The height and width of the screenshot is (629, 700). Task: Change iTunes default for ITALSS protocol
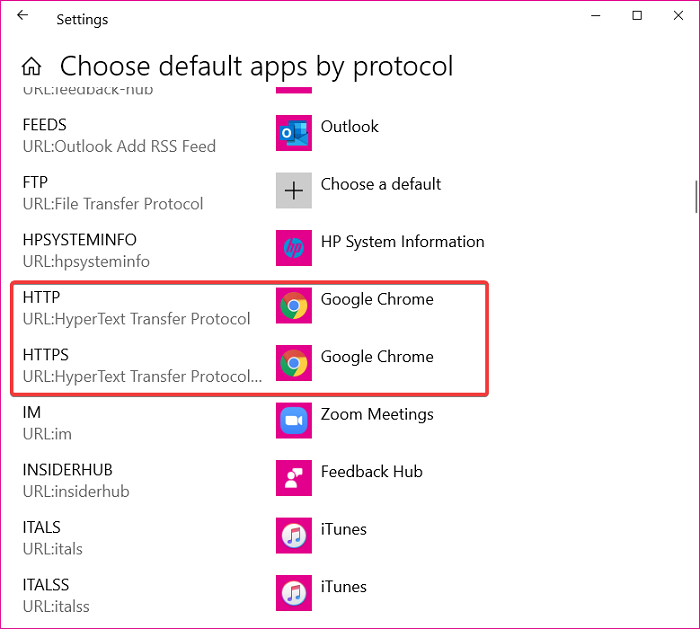click(x=344, y=587)
